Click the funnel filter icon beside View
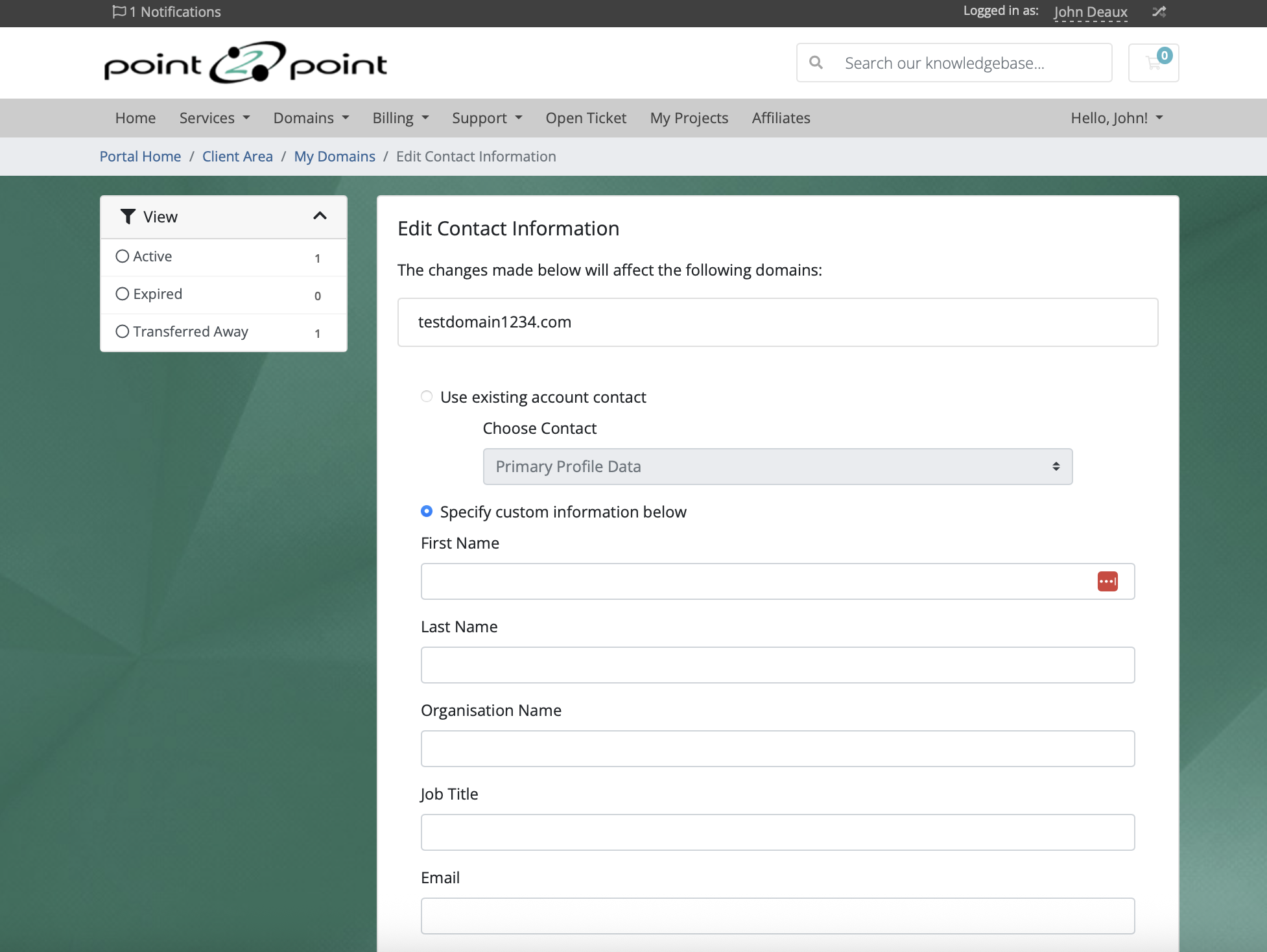This screenshot has width=1267, height=952. point(128,217)
